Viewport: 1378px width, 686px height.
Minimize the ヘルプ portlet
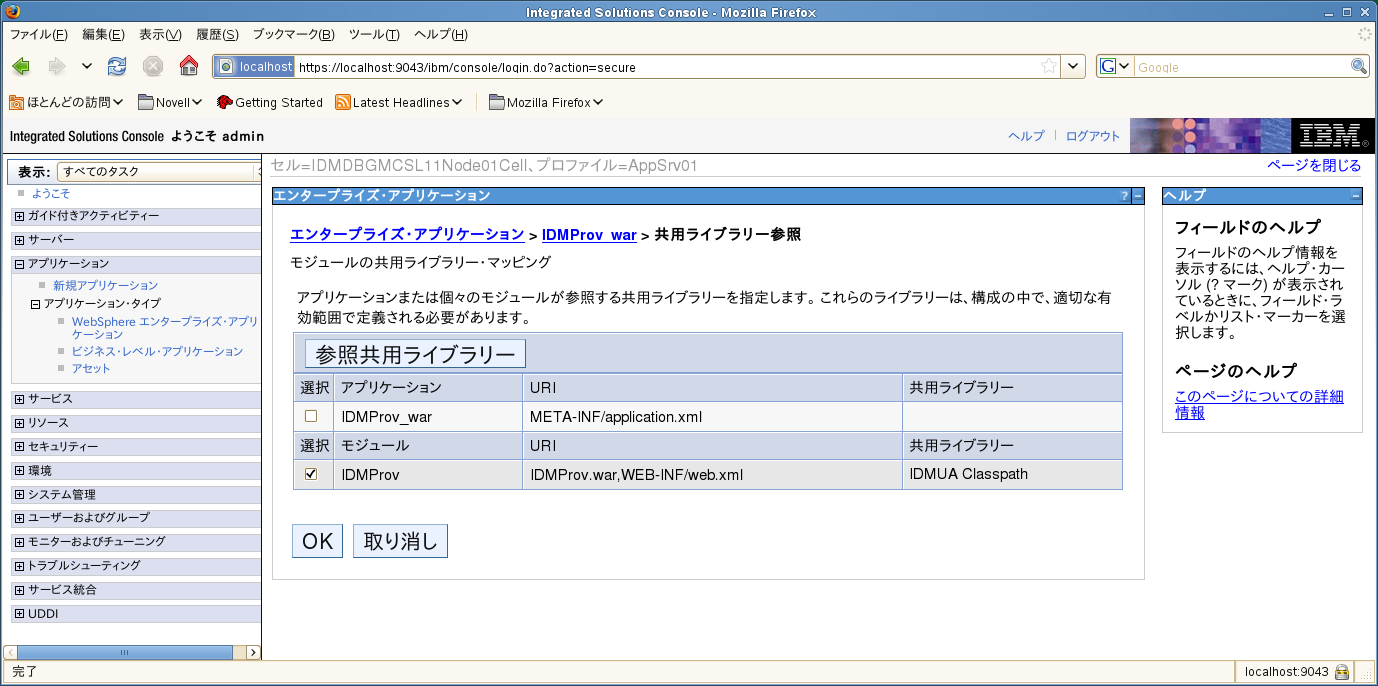click(1356, 196)
